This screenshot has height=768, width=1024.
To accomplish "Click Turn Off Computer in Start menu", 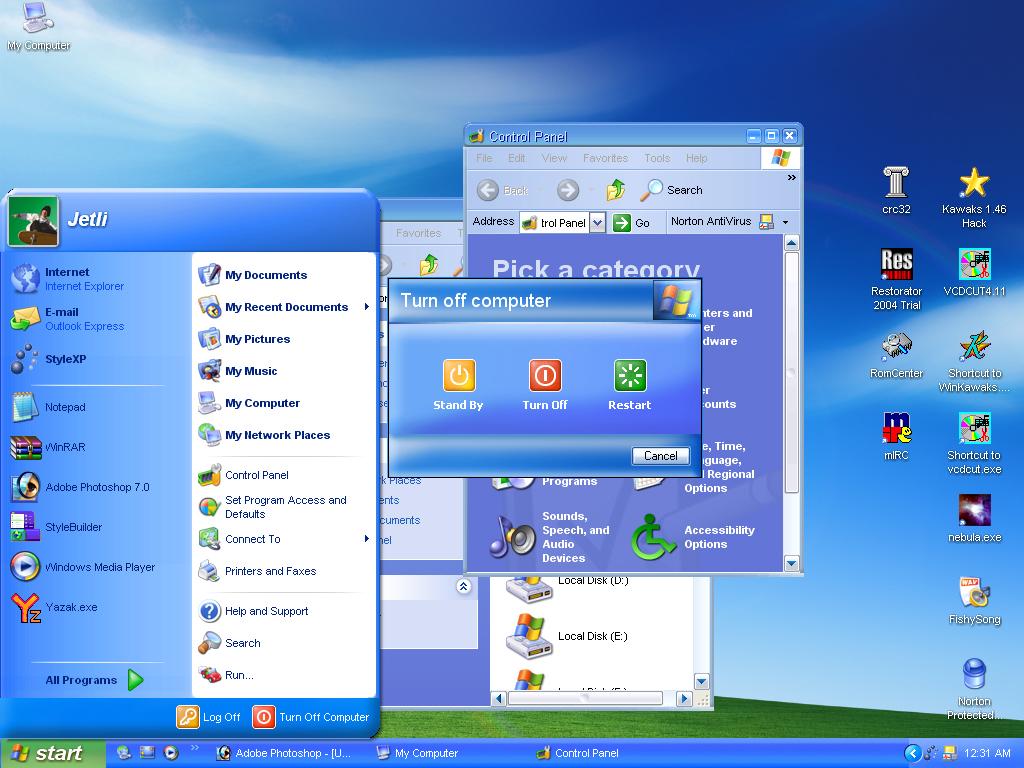I will [311, 717].
